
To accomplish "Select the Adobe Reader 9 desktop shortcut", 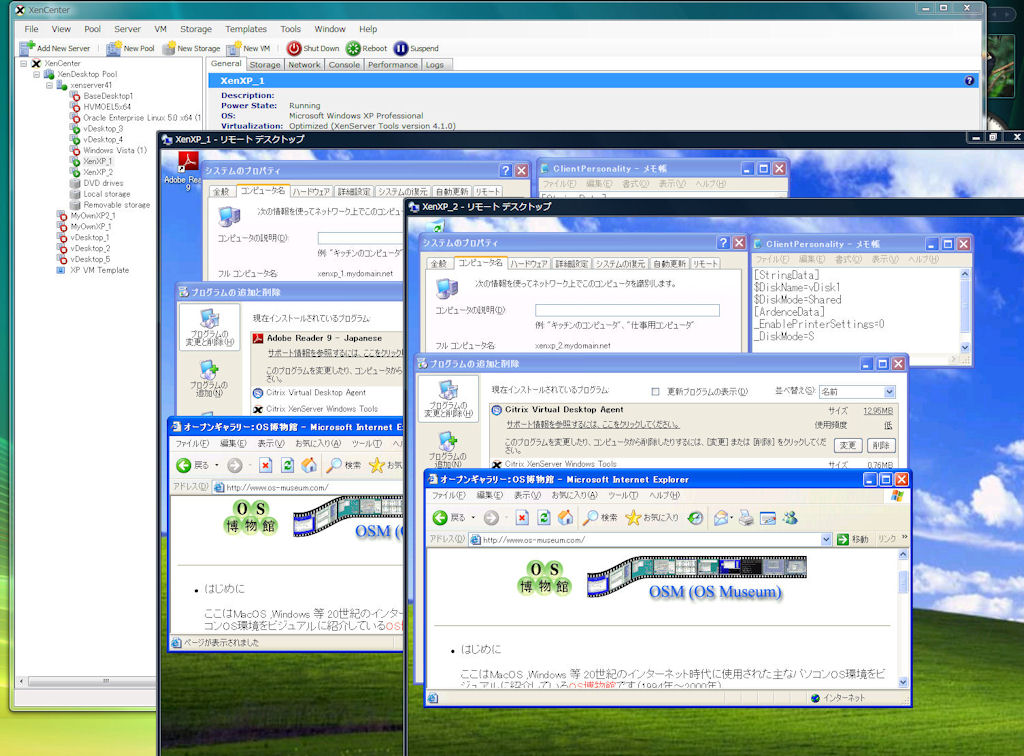I will [187, 171].
